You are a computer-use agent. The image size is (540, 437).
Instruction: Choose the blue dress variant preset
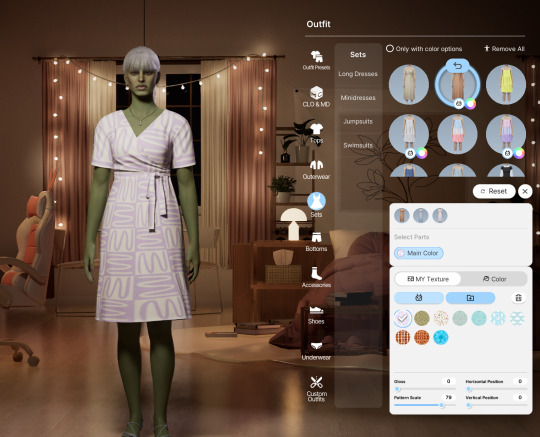click(421, 216)
